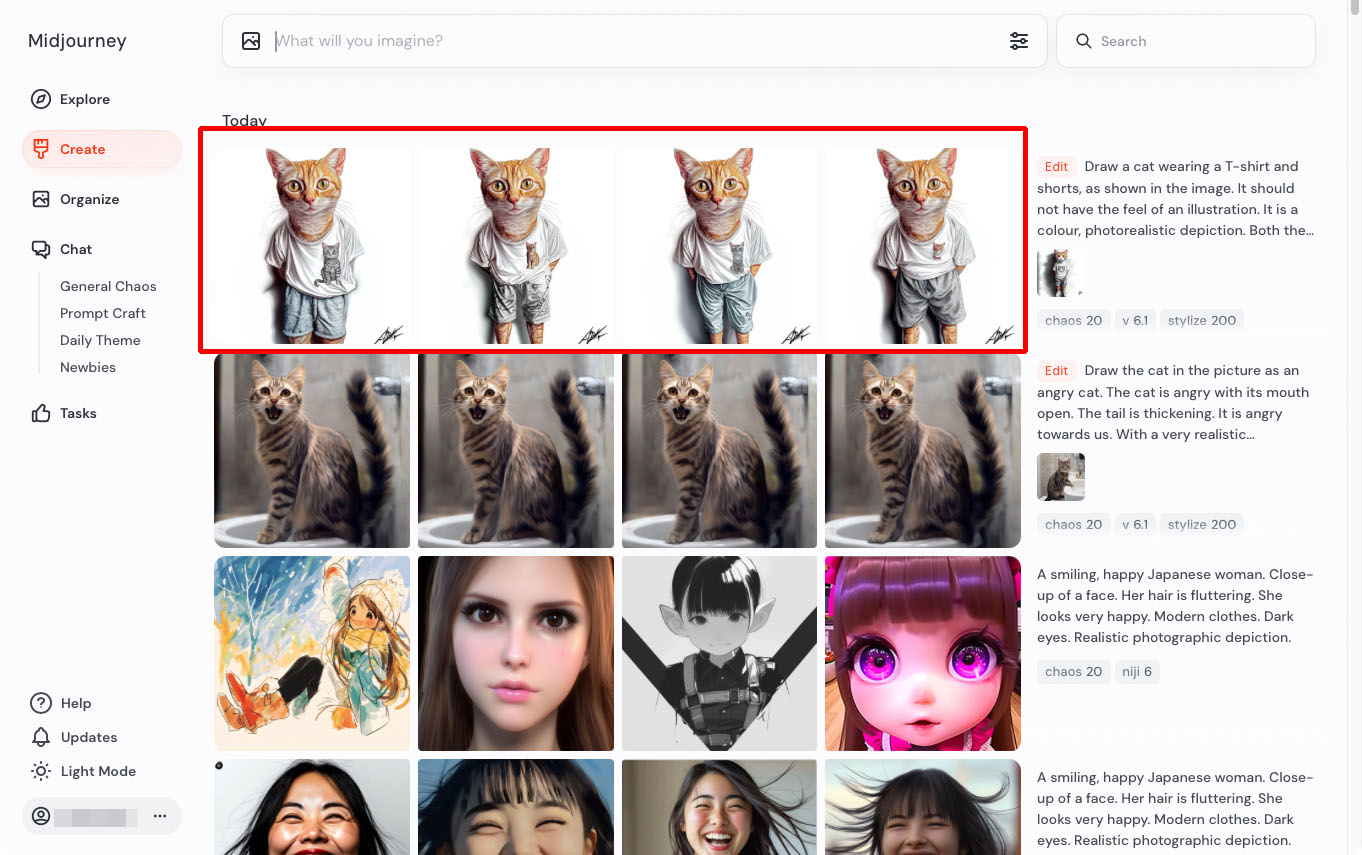This screenshot has height=855, width=1362.
Task: Open laughing woman with red lips image
Action: [312, 807]
